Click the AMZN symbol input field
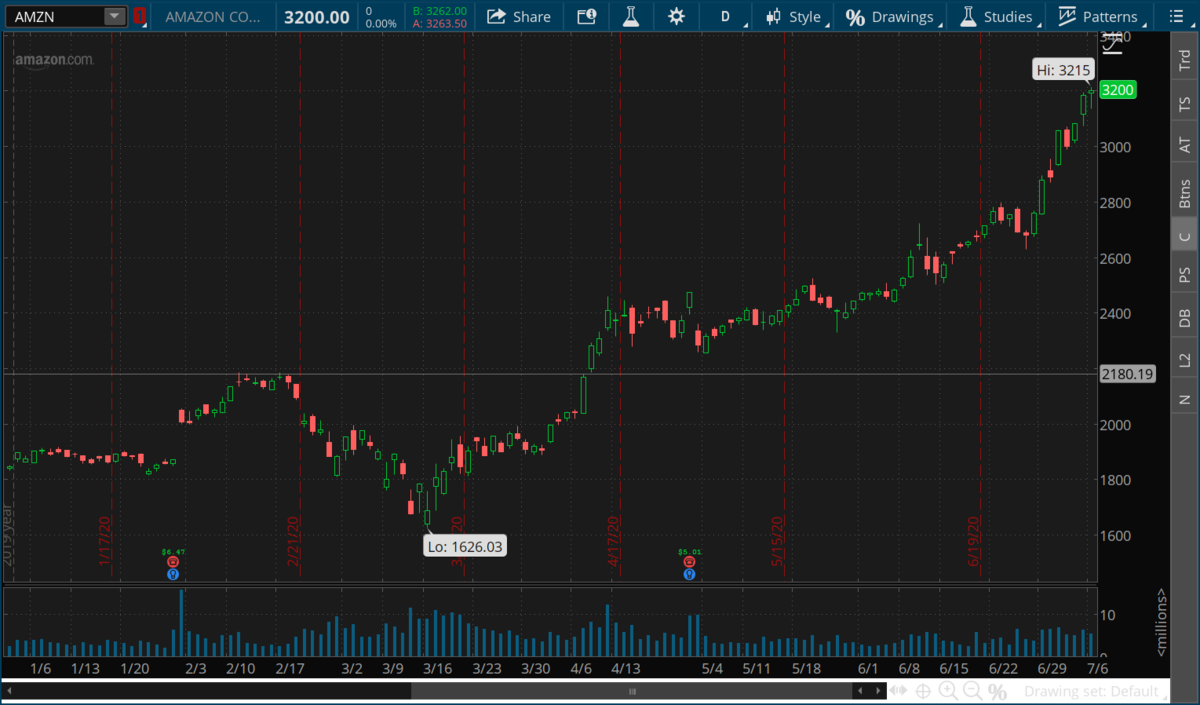The height and width of the screenshot is (705, 1200). [x=54, y=16]
